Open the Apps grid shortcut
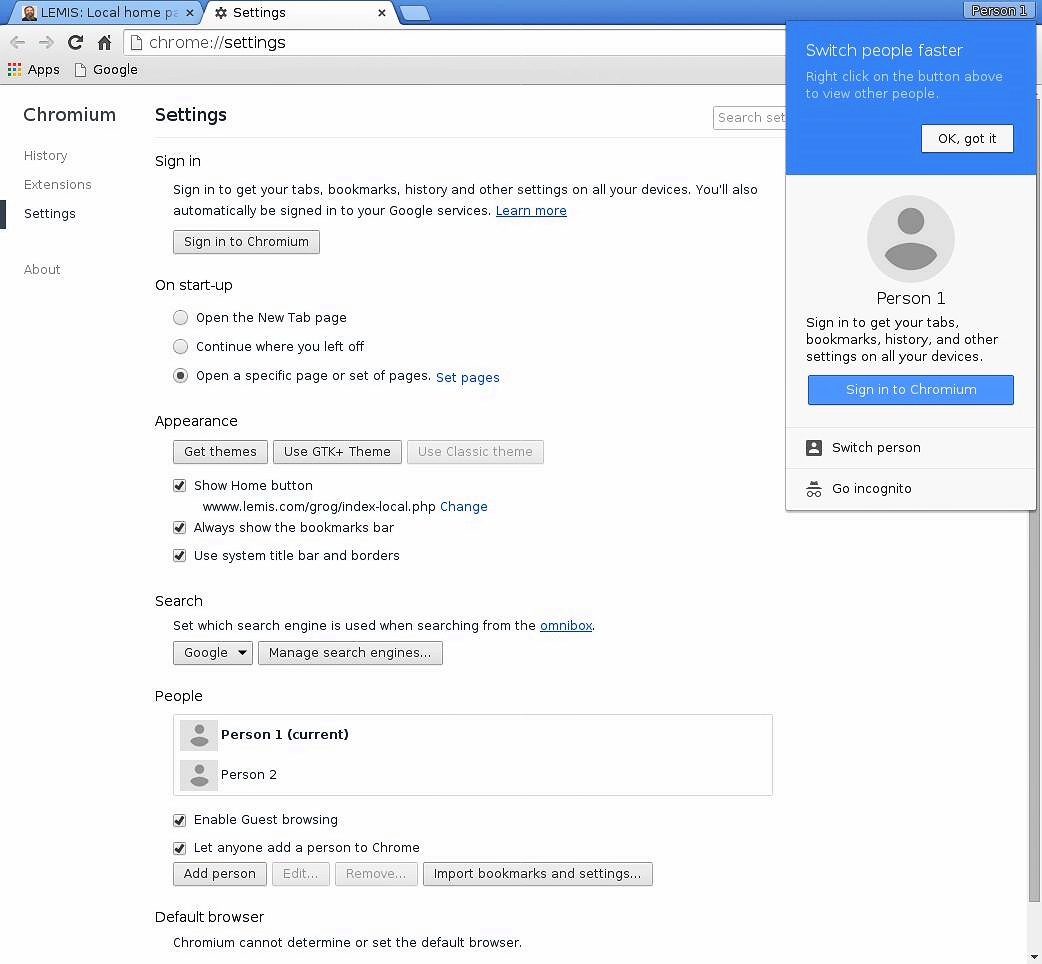This screenshot has height=964, width=1042. pyautogui.click(x=34, y=70)
